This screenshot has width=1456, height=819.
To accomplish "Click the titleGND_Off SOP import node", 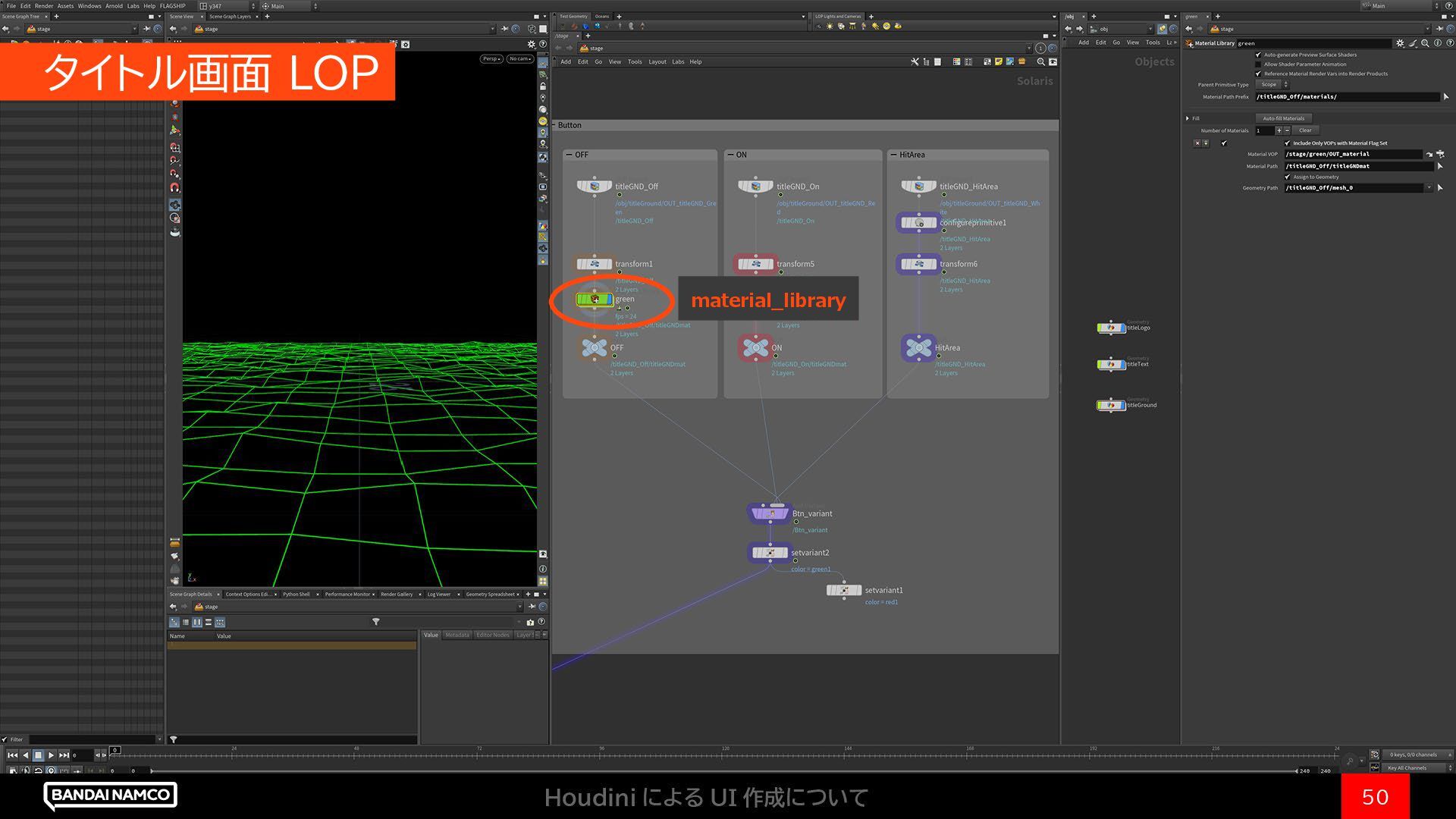I will pos(595,187).
